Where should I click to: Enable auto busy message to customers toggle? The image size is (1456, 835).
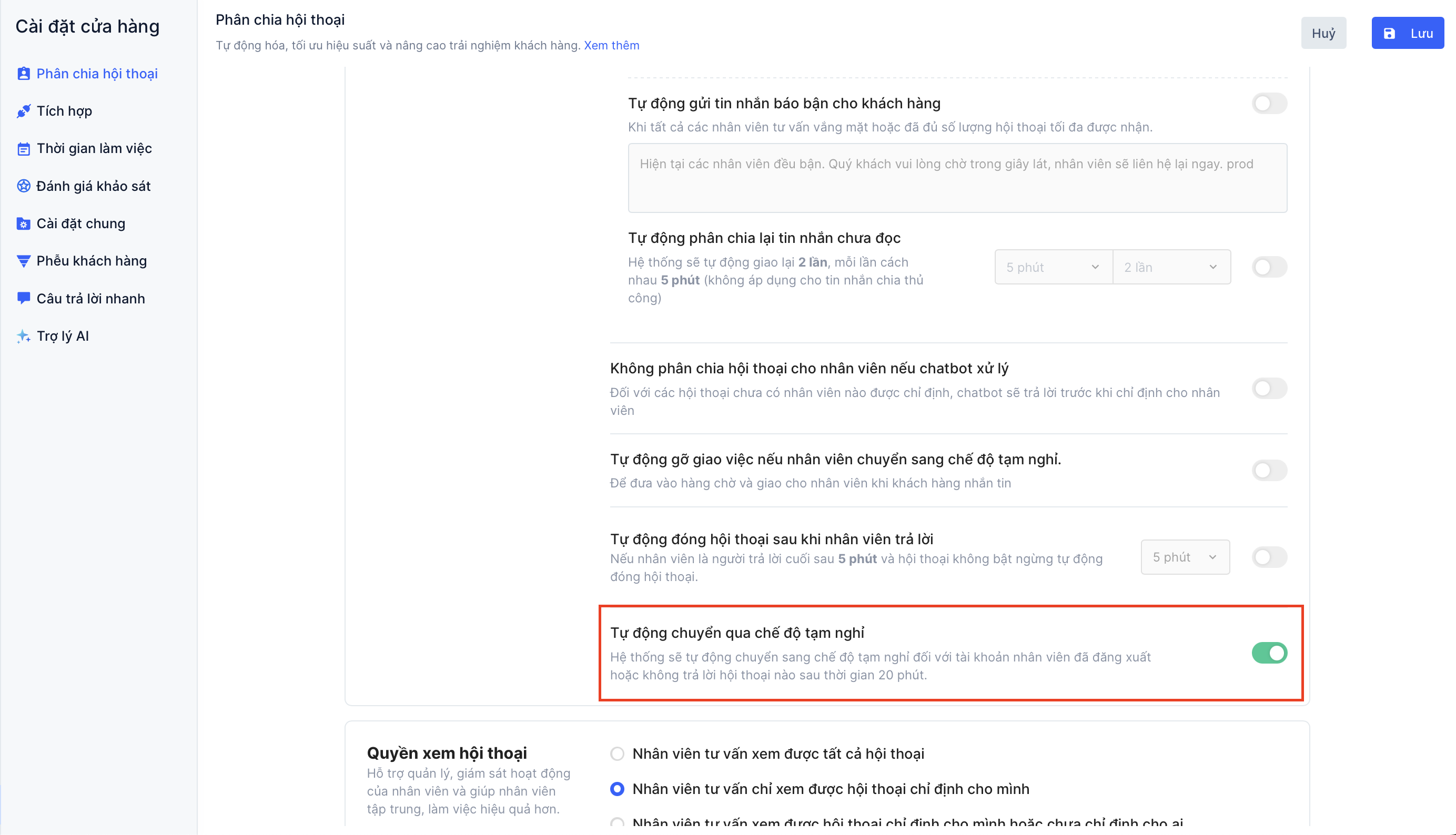pos(1269,103)
